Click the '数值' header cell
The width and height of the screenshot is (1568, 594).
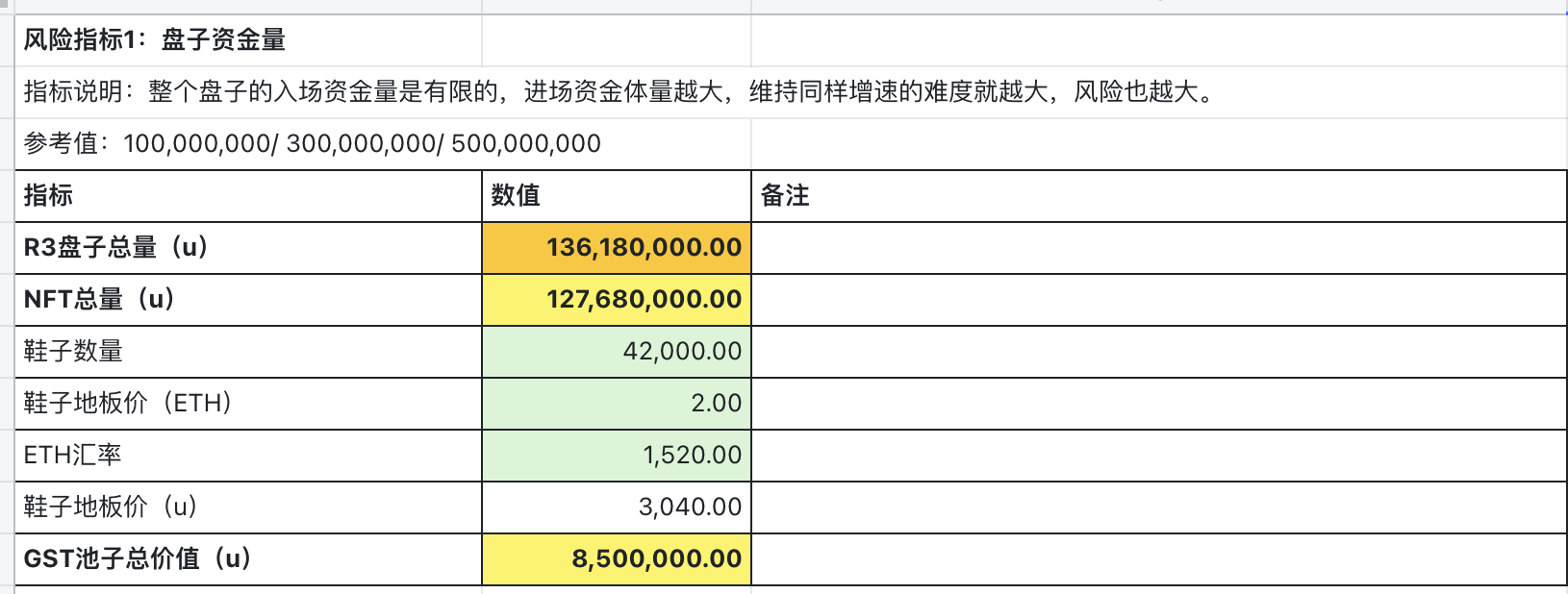coord(617,196)
